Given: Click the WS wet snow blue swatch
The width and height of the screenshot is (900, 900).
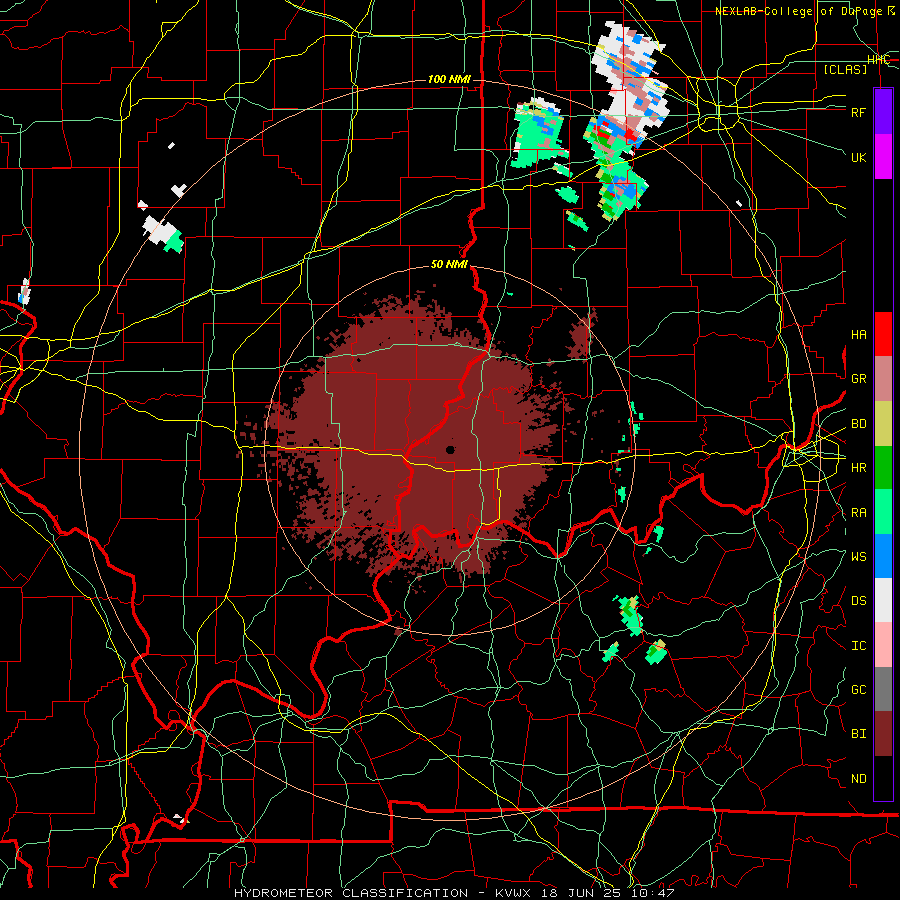Looking at the screenshot, I should click(883, 556).
